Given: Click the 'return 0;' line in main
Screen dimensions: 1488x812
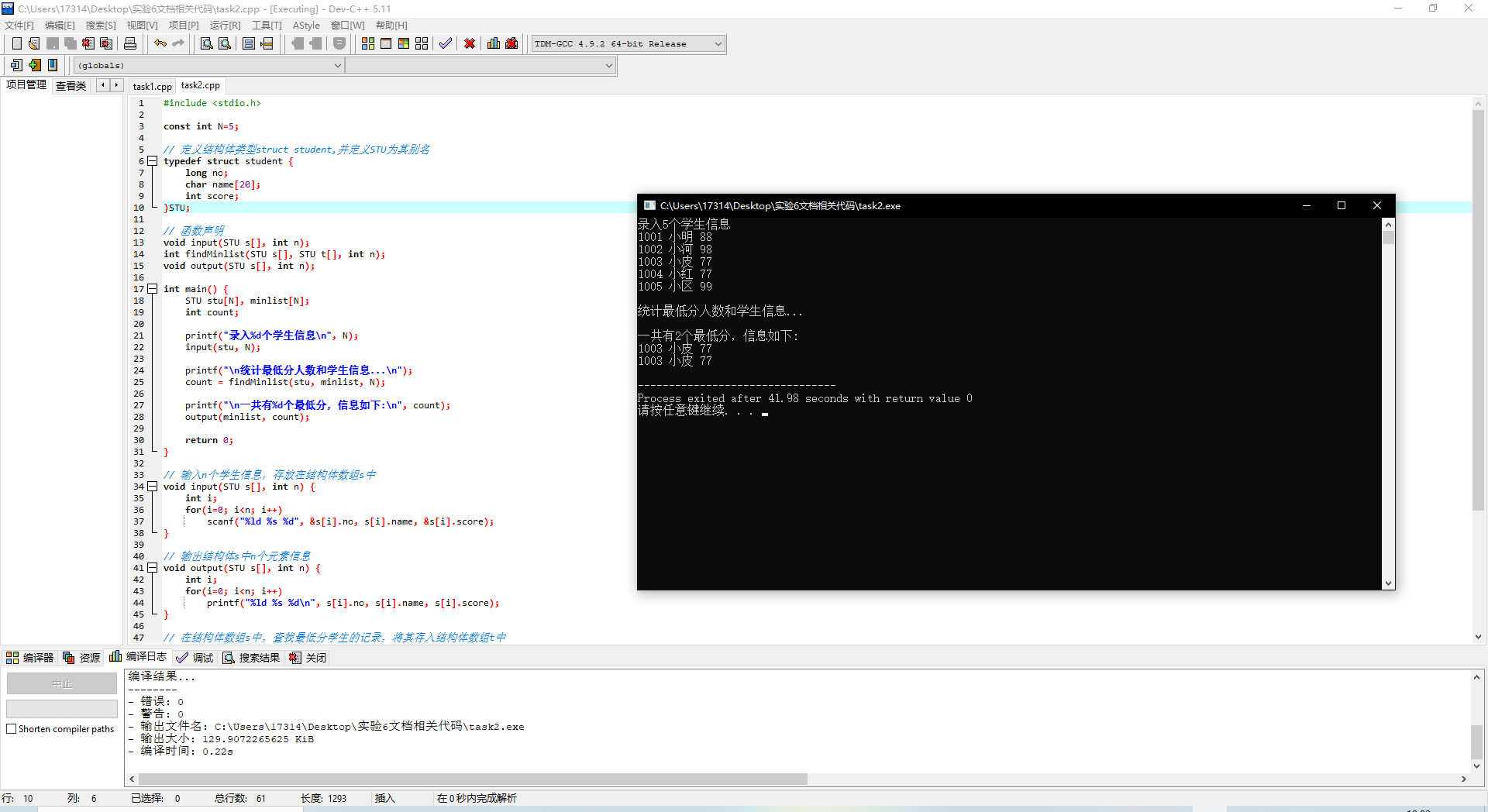Looking at the screenshot, I should (x=208, y=440).
